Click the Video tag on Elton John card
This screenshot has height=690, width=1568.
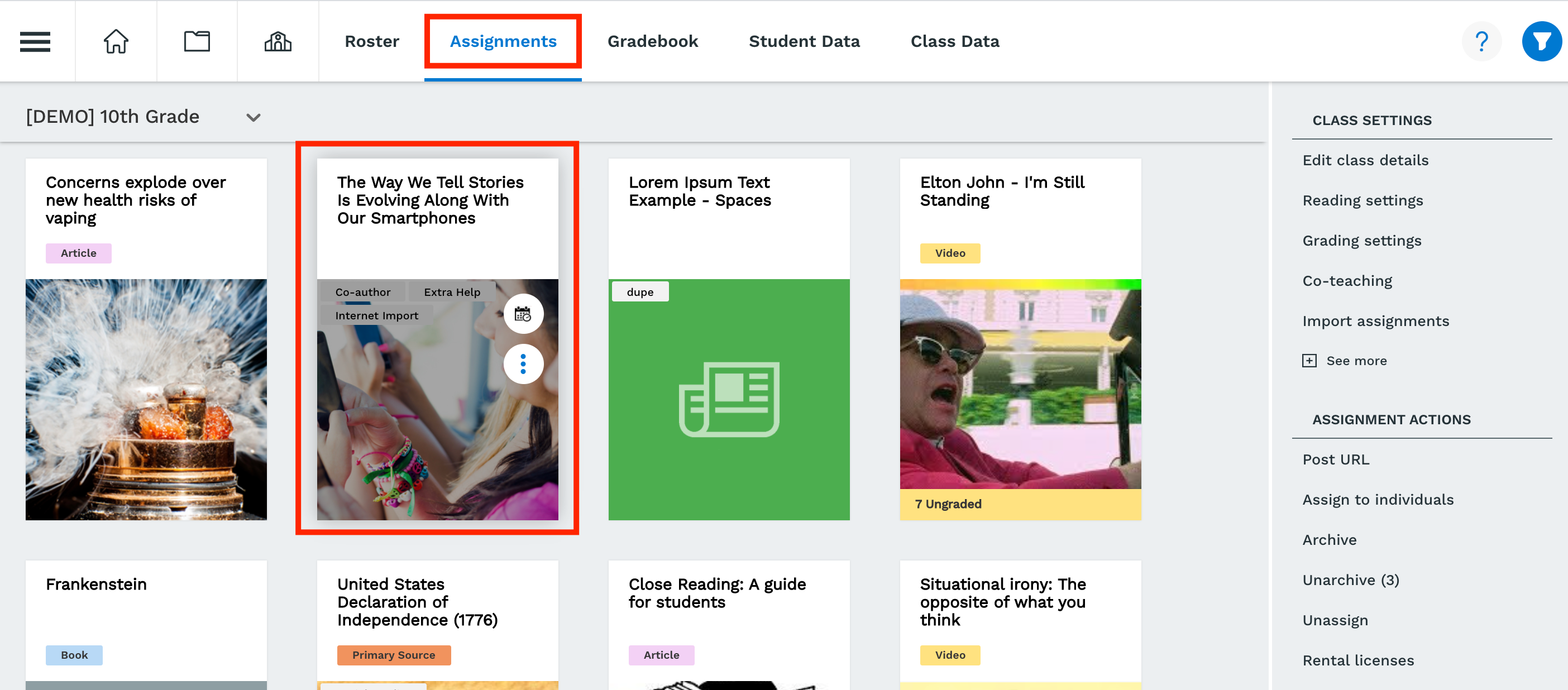tap(949, 253)
